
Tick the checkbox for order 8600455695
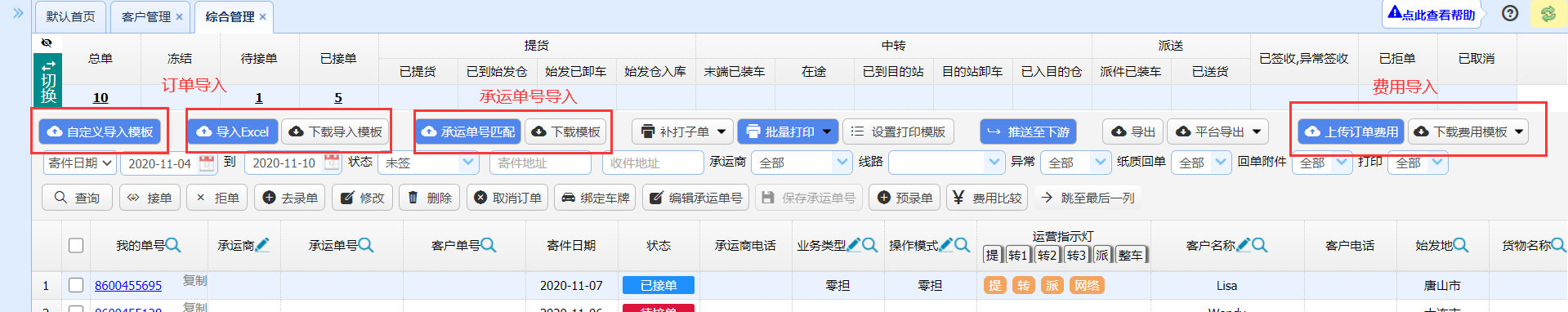[76, 285]
